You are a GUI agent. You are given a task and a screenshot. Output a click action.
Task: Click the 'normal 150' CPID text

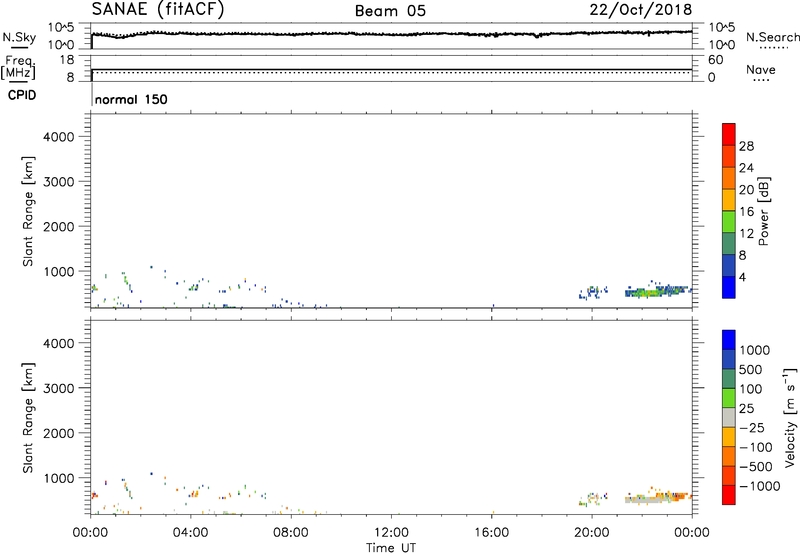[x=131, y=99]
